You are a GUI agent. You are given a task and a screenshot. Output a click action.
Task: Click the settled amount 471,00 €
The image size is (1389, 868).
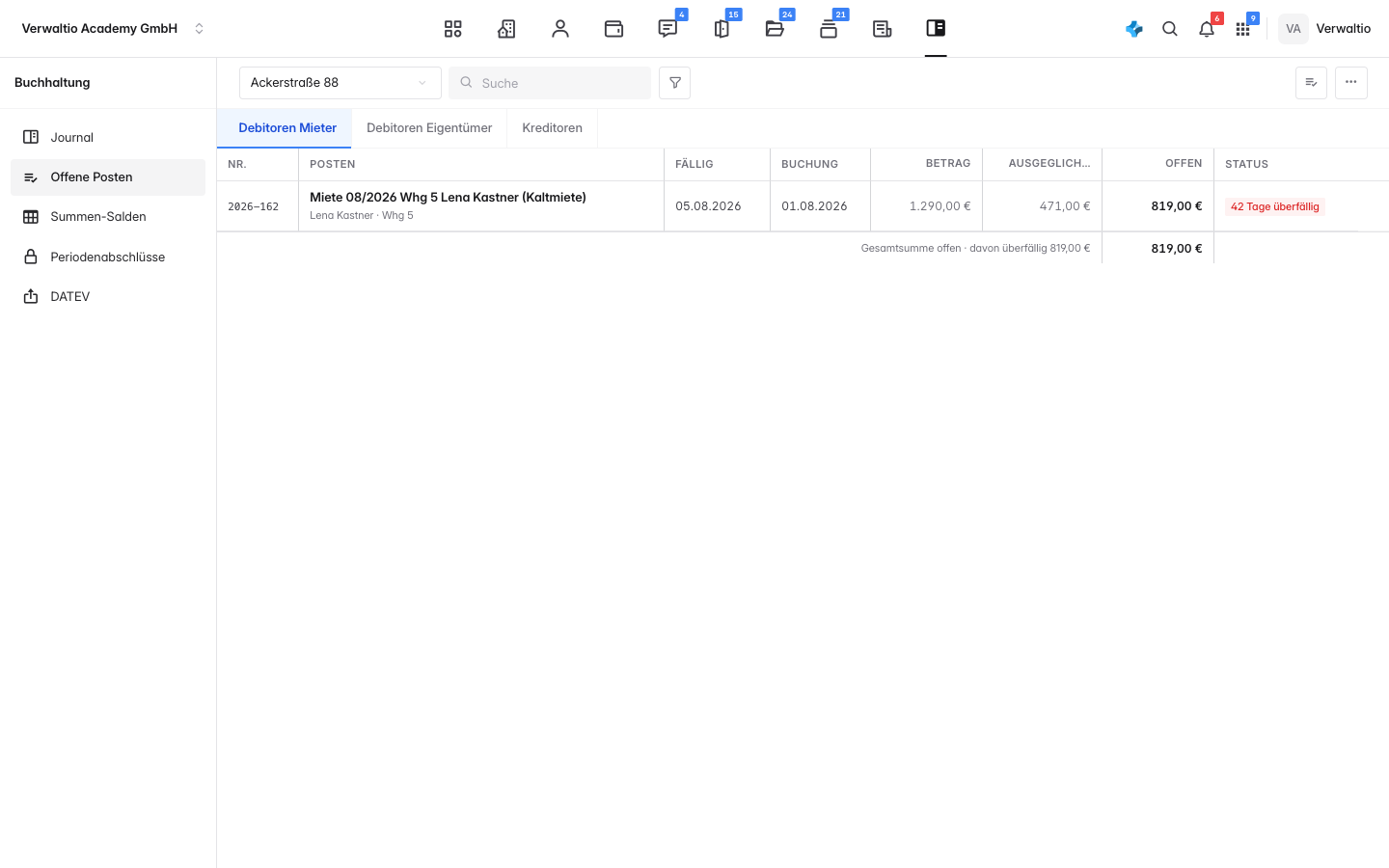(x=1065, y=206)
